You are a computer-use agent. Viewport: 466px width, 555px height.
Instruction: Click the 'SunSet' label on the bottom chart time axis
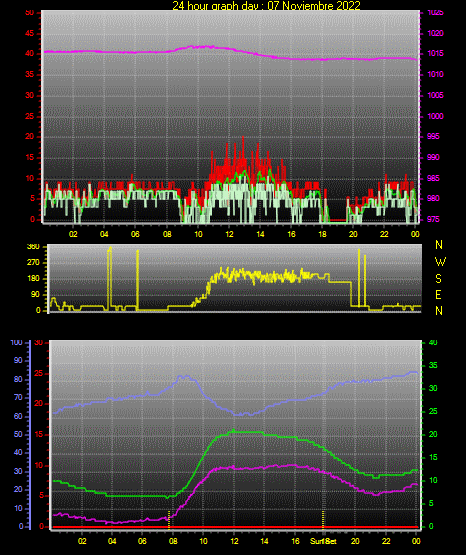pos(323,541)
